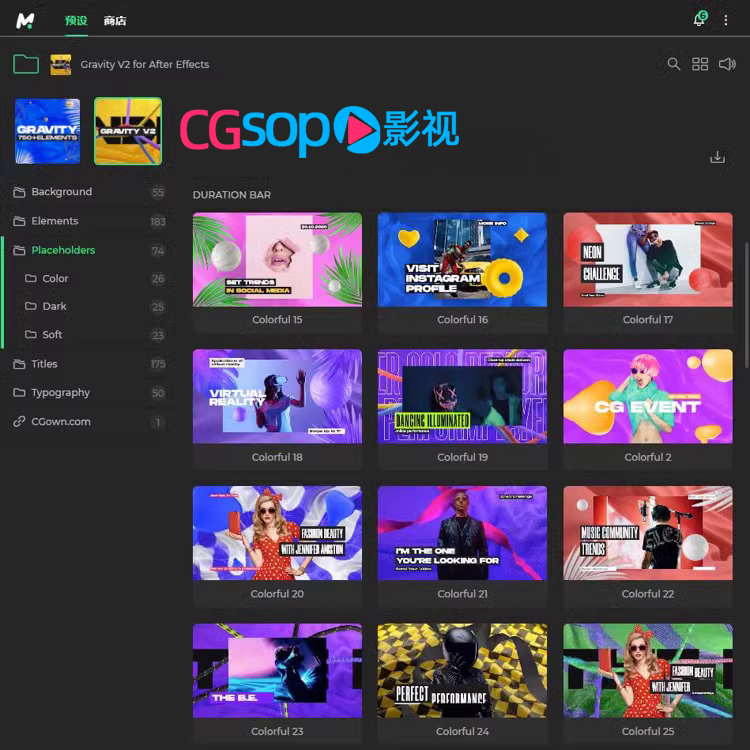Select the Dark subfolder
The image size is (750, 750).
click(x=54, y=307)
